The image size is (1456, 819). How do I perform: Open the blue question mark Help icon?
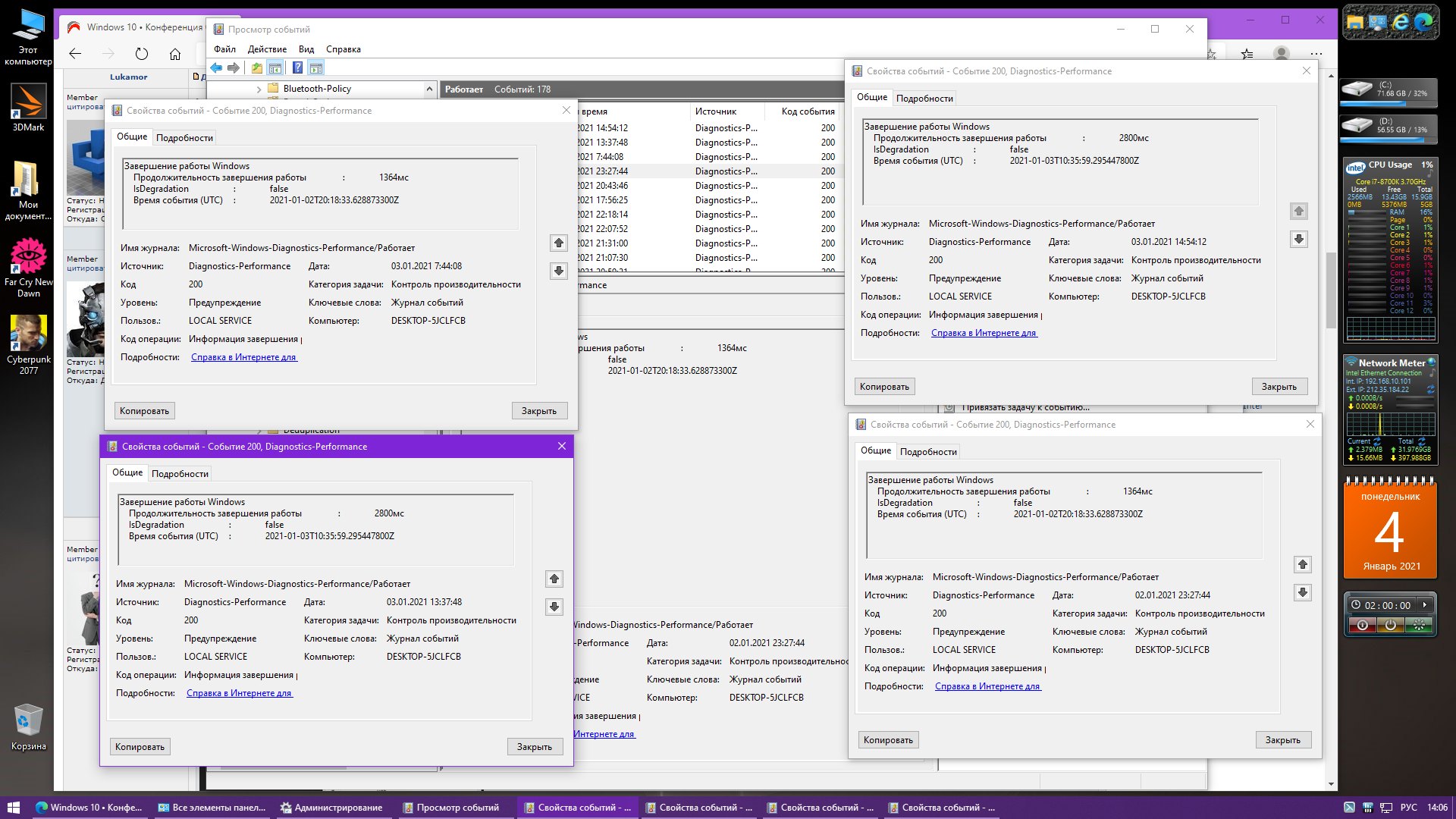[297, 68]
